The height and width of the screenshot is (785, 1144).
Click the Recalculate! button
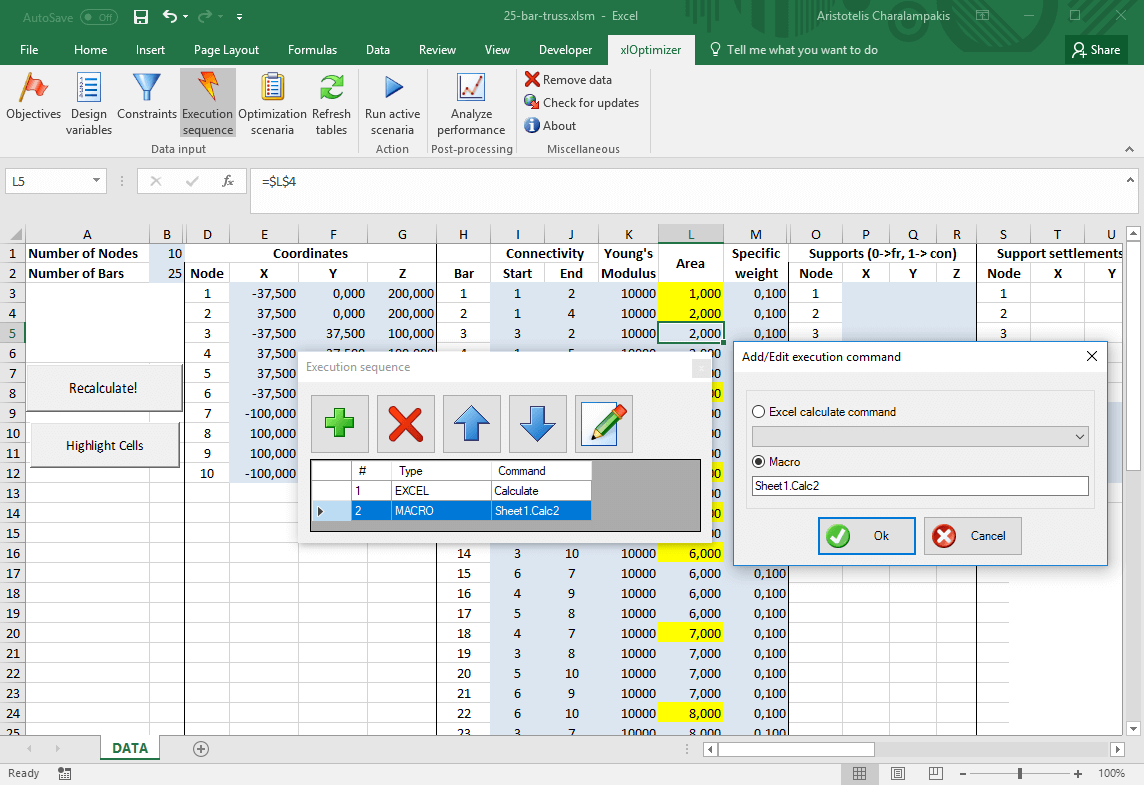pos(103,388)
